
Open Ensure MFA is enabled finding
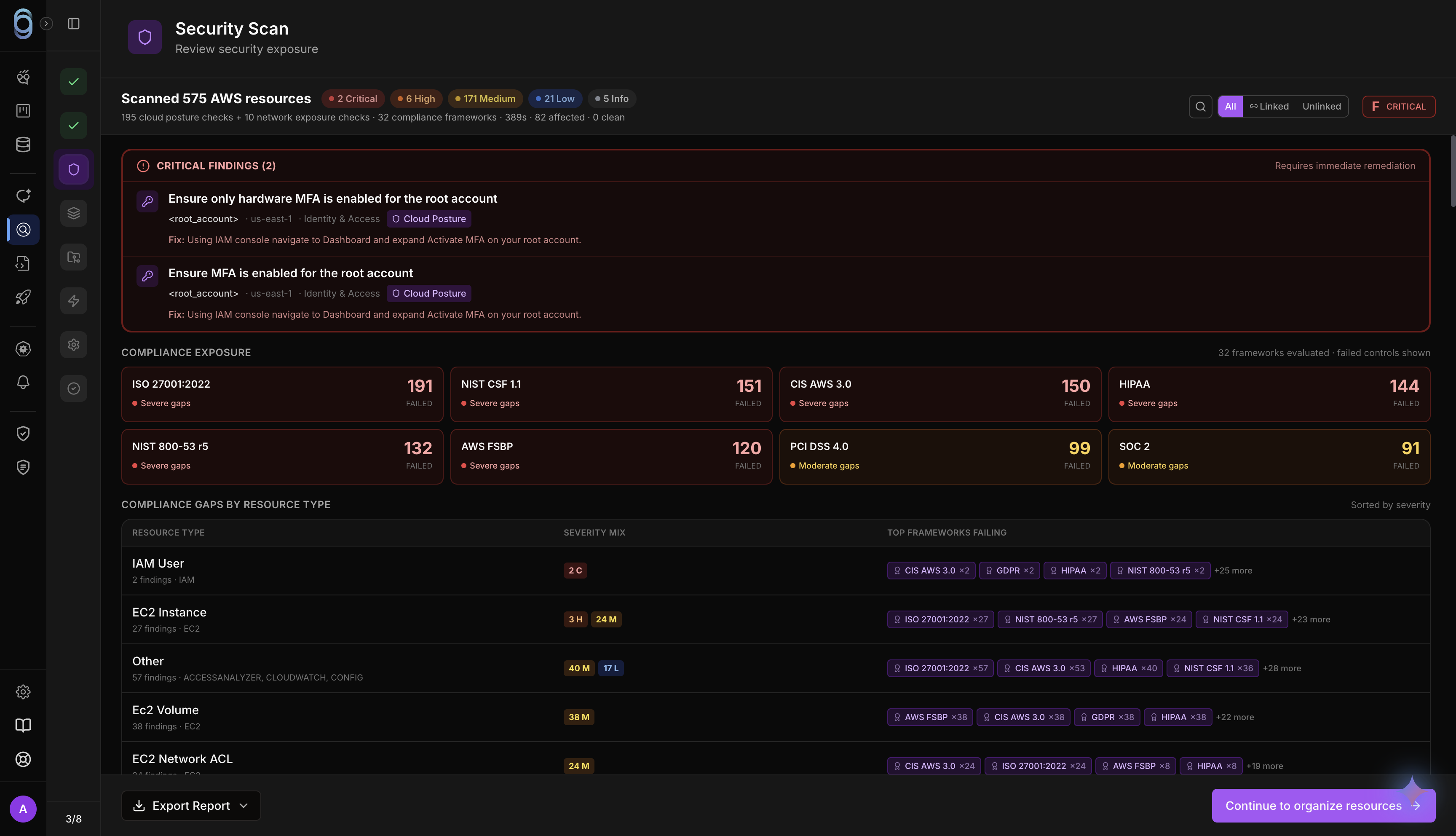click(776, 293)
